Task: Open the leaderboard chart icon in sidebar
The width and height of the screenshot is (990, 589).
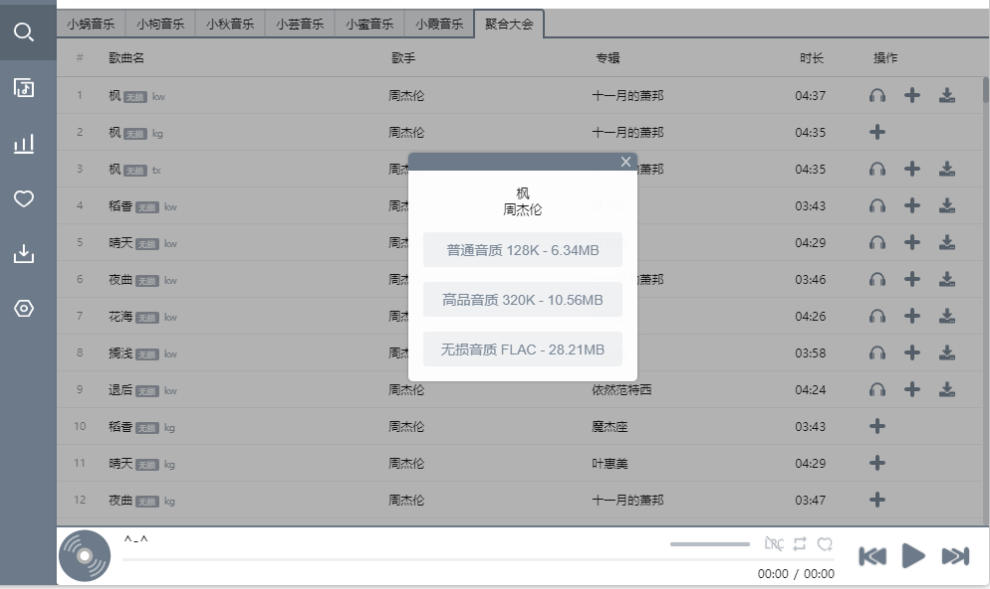Action: click(x=24, y=144)
